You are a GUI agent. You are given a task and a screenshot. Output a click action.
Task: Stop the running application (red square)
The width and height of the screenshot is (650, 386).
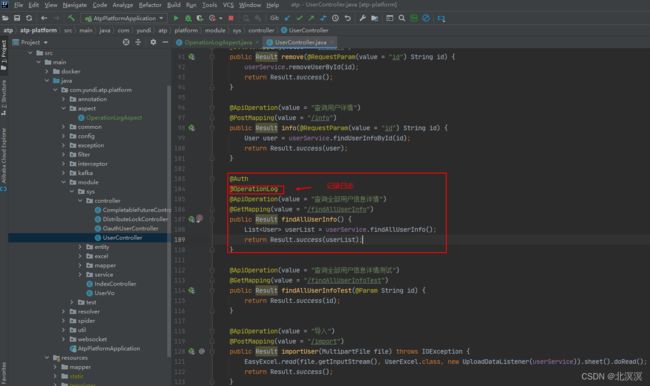click(x=231, y=18)
